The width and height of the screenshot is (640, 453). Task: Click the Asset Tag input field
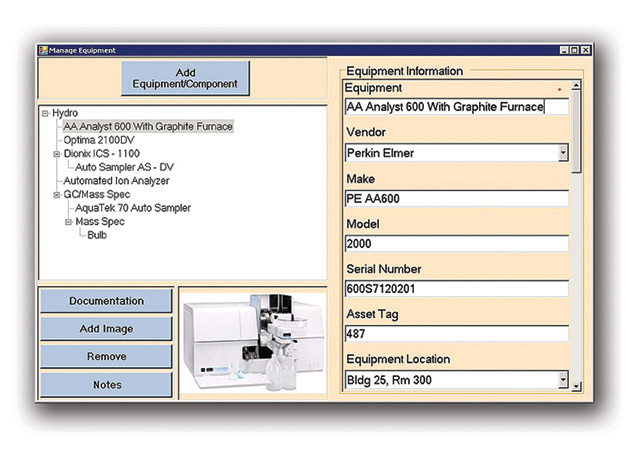[x=456, y=334]
